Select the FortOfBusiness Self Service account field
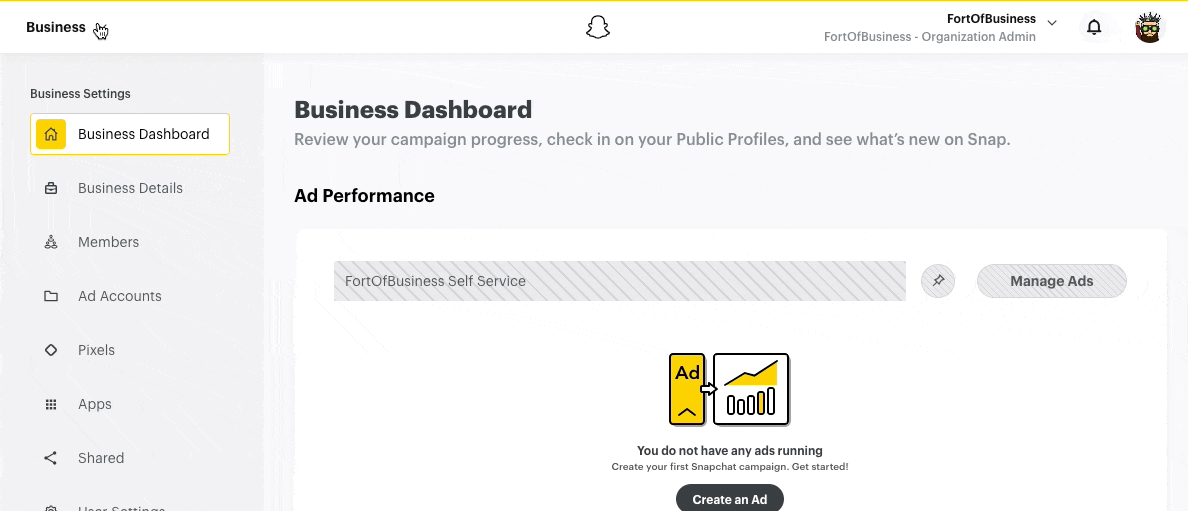The width and height of the screenshot is (1188, 511). [x=619, y=281]
